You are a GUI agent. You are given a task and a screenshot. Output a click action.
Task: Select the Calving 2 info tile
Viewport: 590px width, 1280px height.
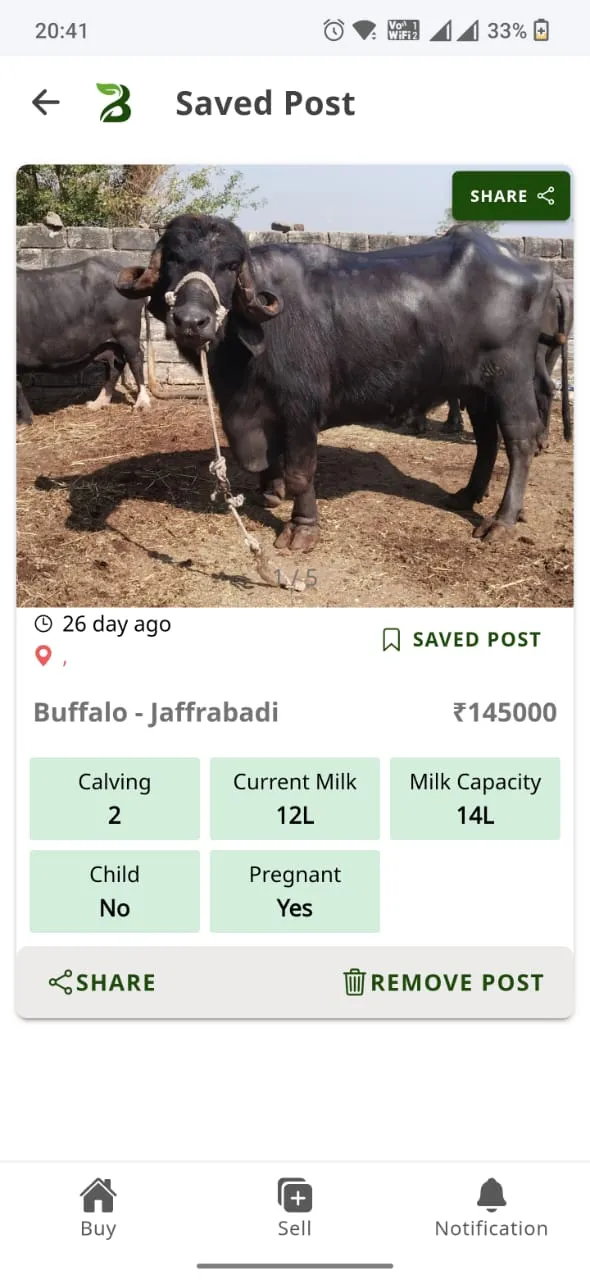coord(115,798)
